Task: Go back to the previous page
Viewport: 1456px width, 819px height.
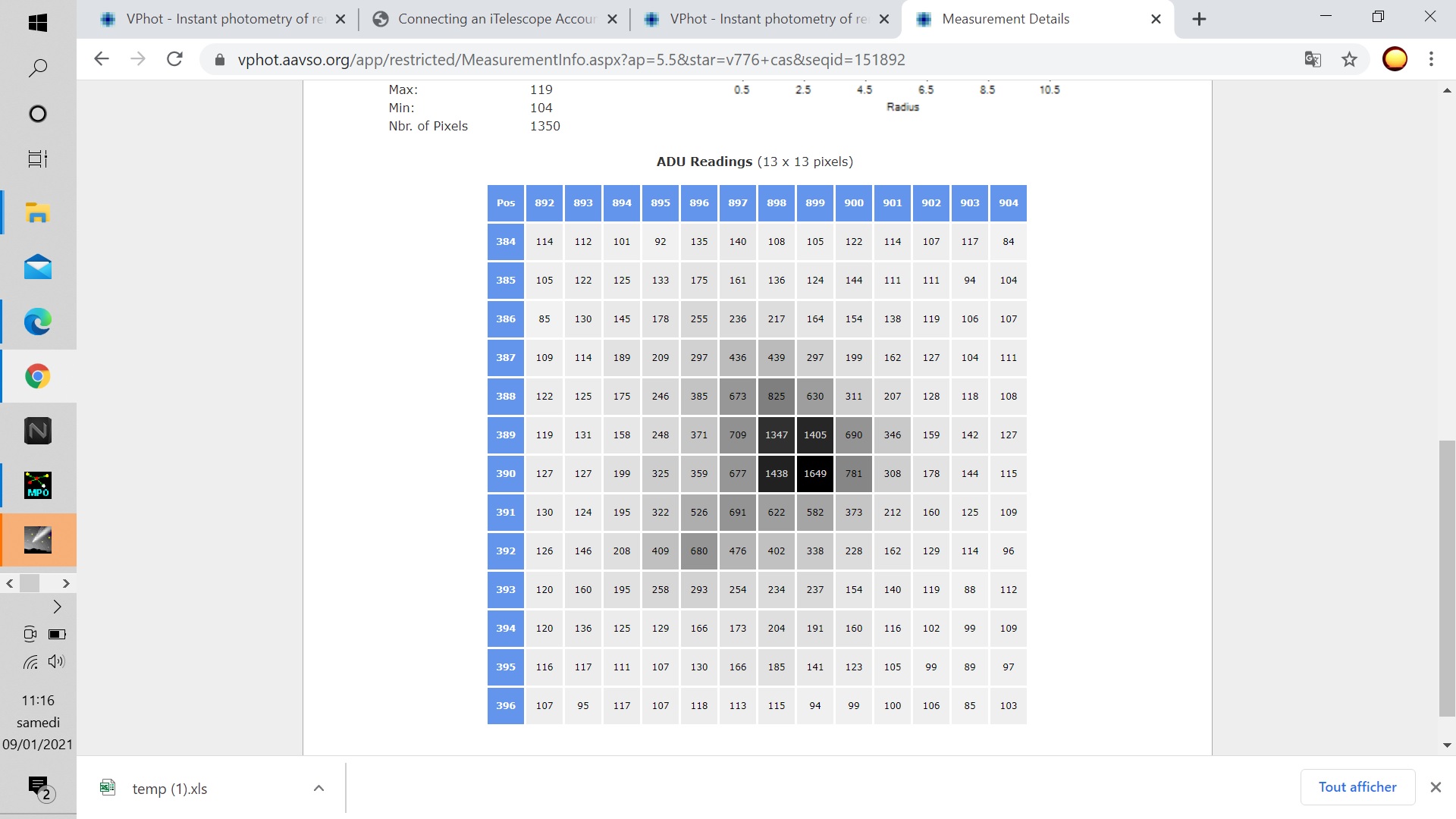Action: (102, 59)
